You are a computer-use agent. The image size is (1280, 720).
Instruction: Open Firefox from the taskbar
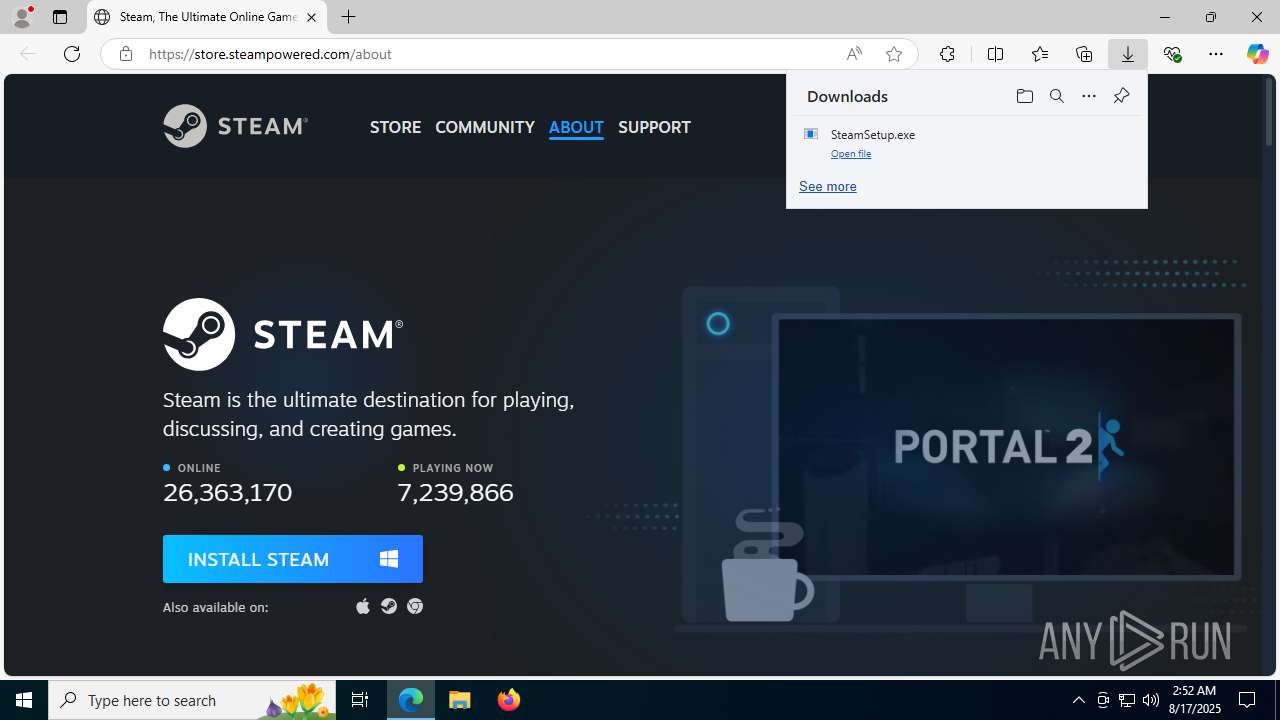pos(508,700)
